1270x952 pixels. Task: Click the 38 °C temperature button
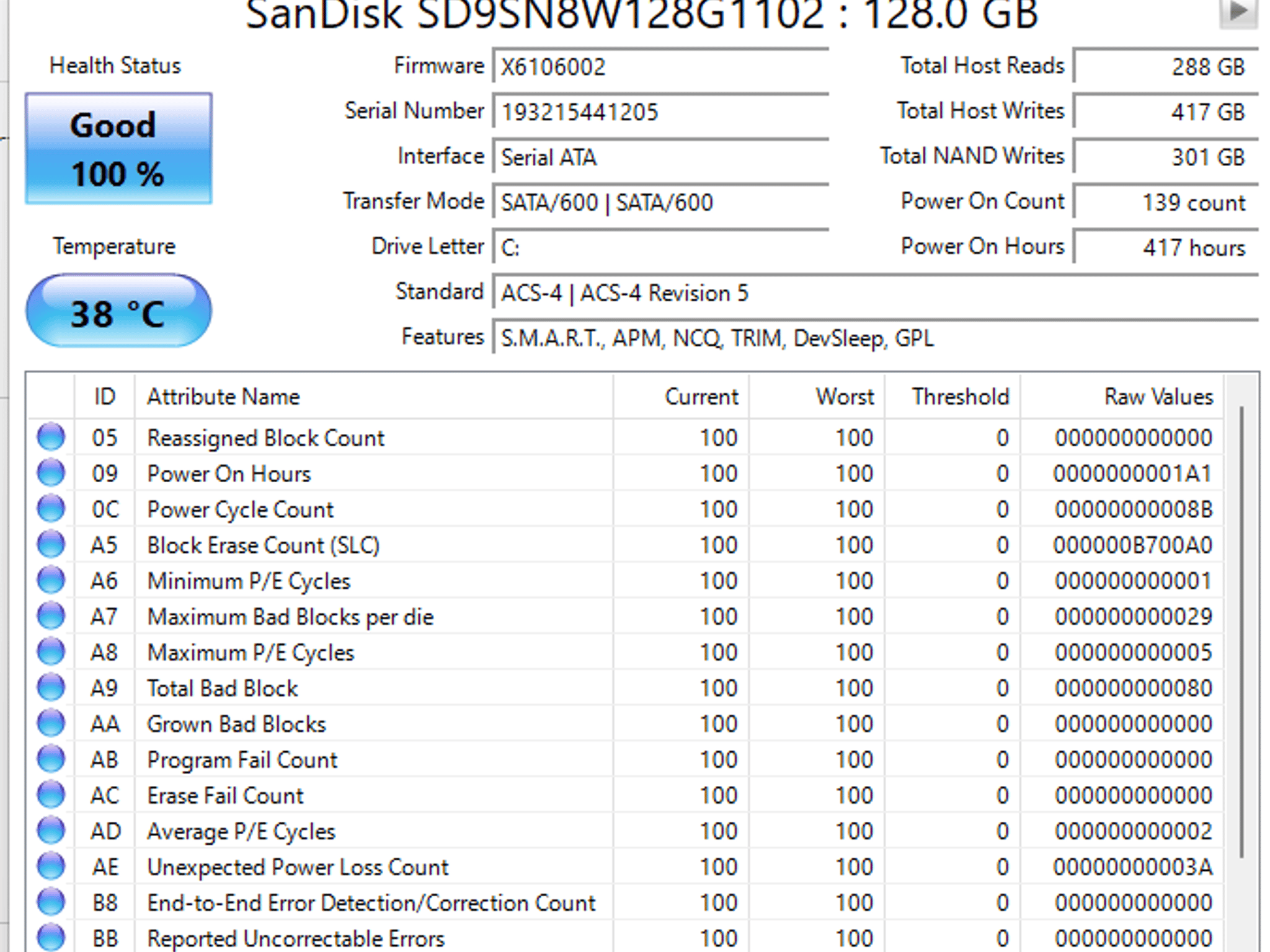(x=118, y=311)
